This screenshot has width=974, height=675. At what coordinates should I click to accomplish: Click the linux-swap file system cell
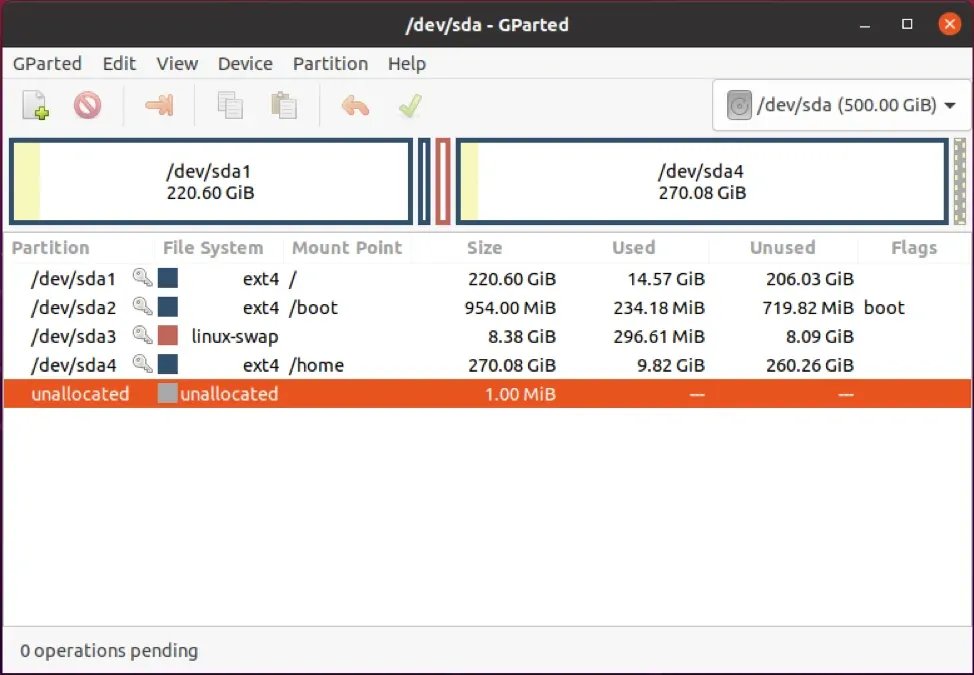click(x=235, y=337)
